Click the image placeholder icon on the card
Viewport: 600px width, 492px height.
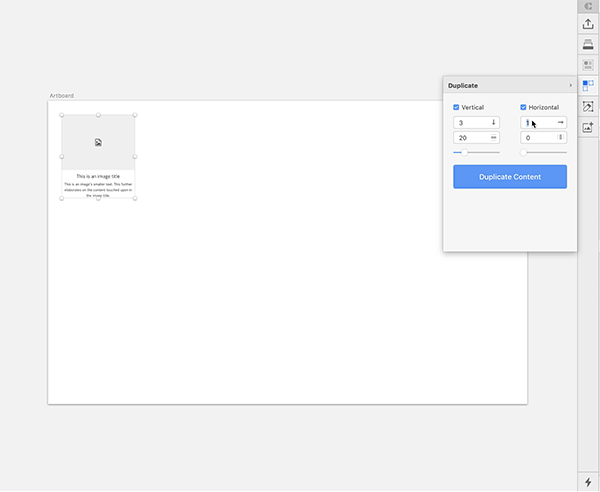[98, 143]
